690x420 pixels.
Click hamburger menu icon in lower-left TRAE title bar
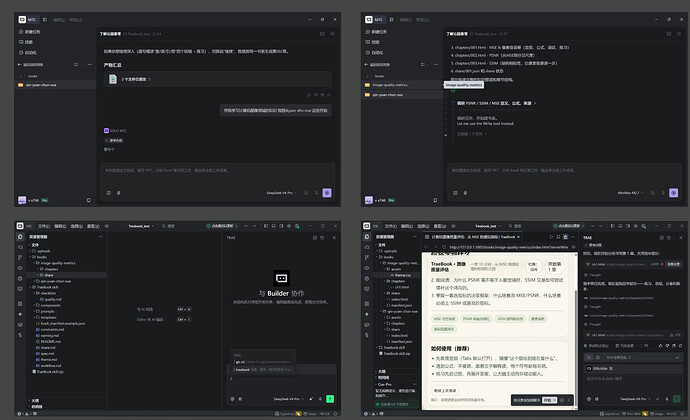pos(107,226)
